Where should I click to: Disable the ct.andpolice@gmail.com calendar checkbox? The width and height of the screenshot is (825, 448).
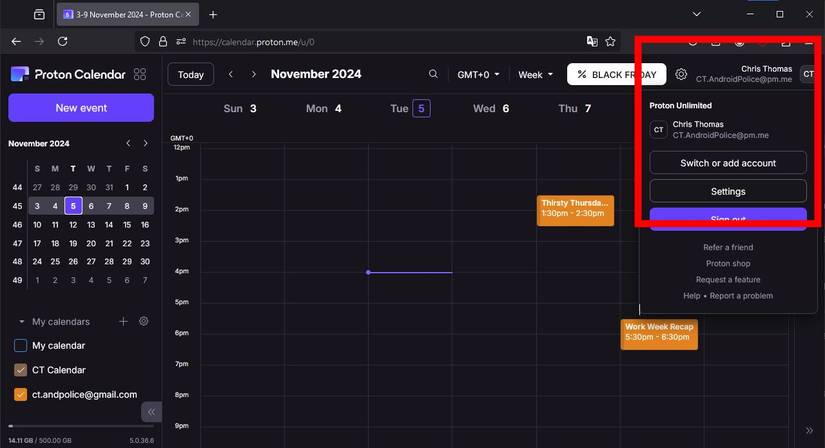pos(21,394)
